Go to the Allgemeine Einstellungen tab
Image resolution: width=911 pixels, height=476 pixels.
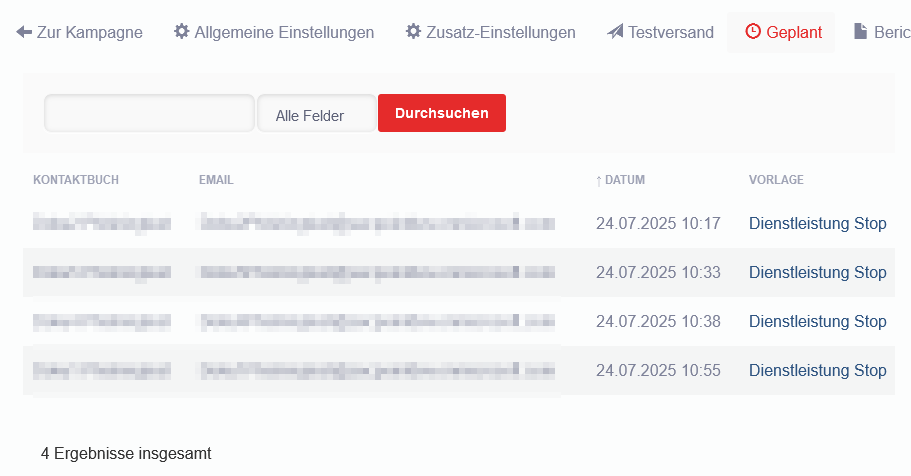point(284,32)
